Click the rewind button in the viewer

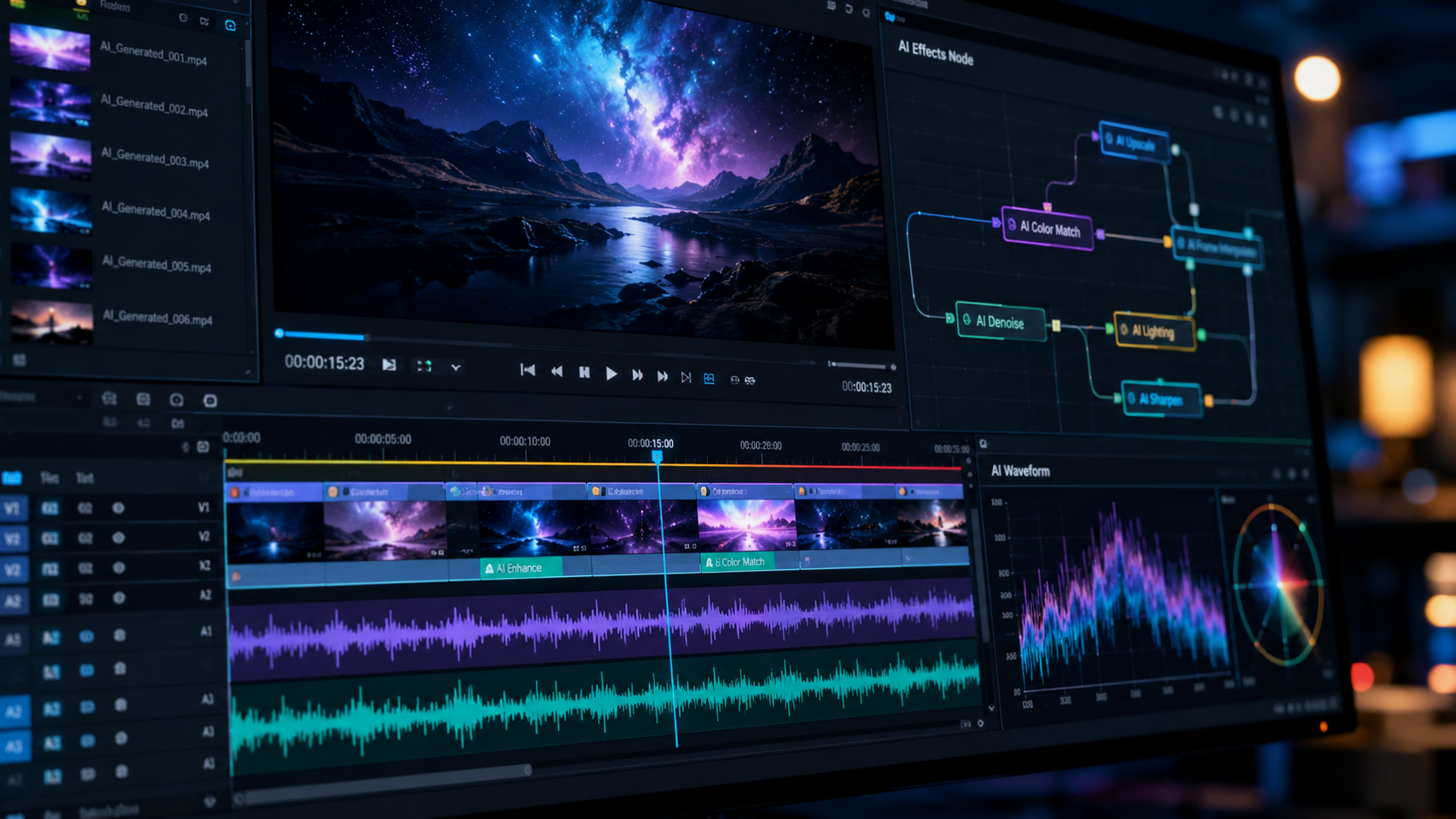pyautogui.click(x=556, y=372)
